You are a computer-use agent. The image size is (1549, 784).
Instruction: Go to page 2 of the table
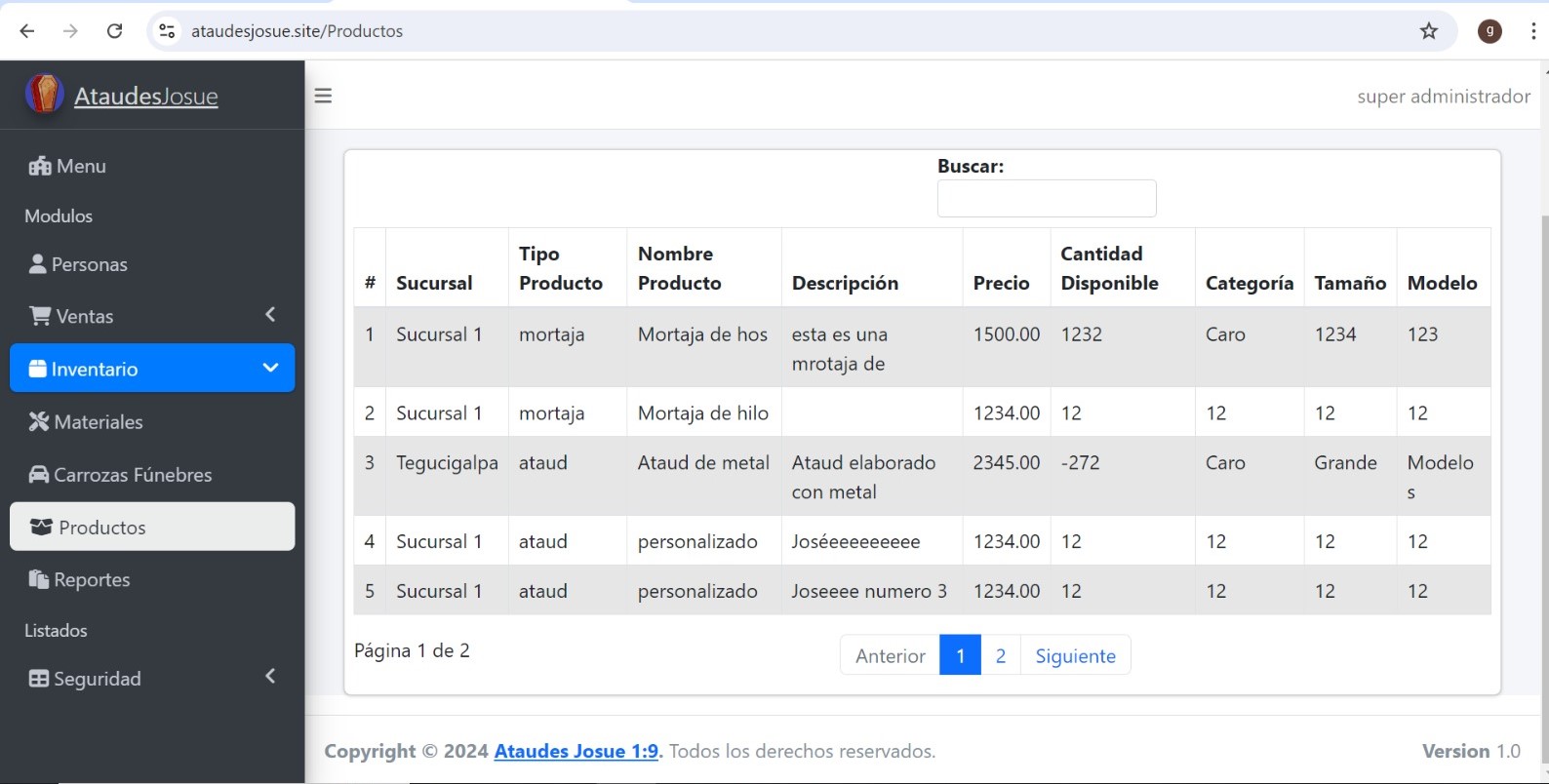pos(1000,655)
